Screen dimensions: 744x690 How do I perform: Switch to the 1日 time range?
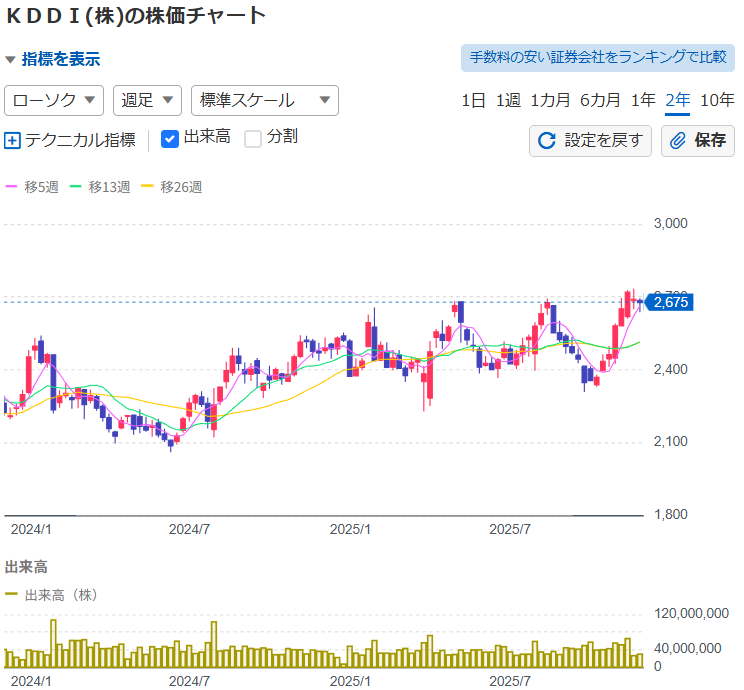[473, 100]
